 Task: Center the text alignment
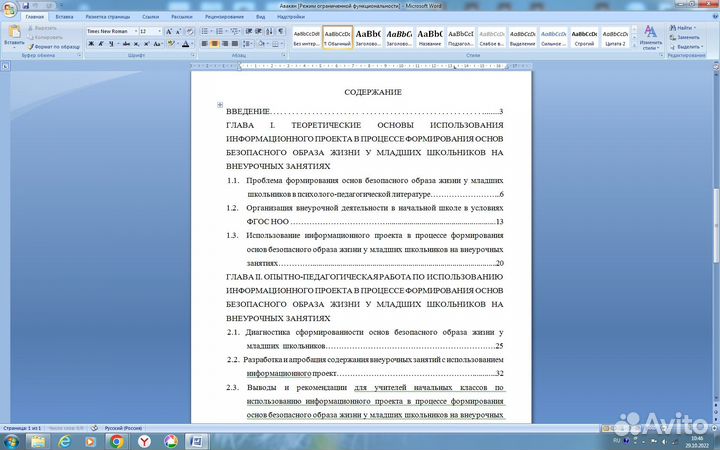click(214, 44)
